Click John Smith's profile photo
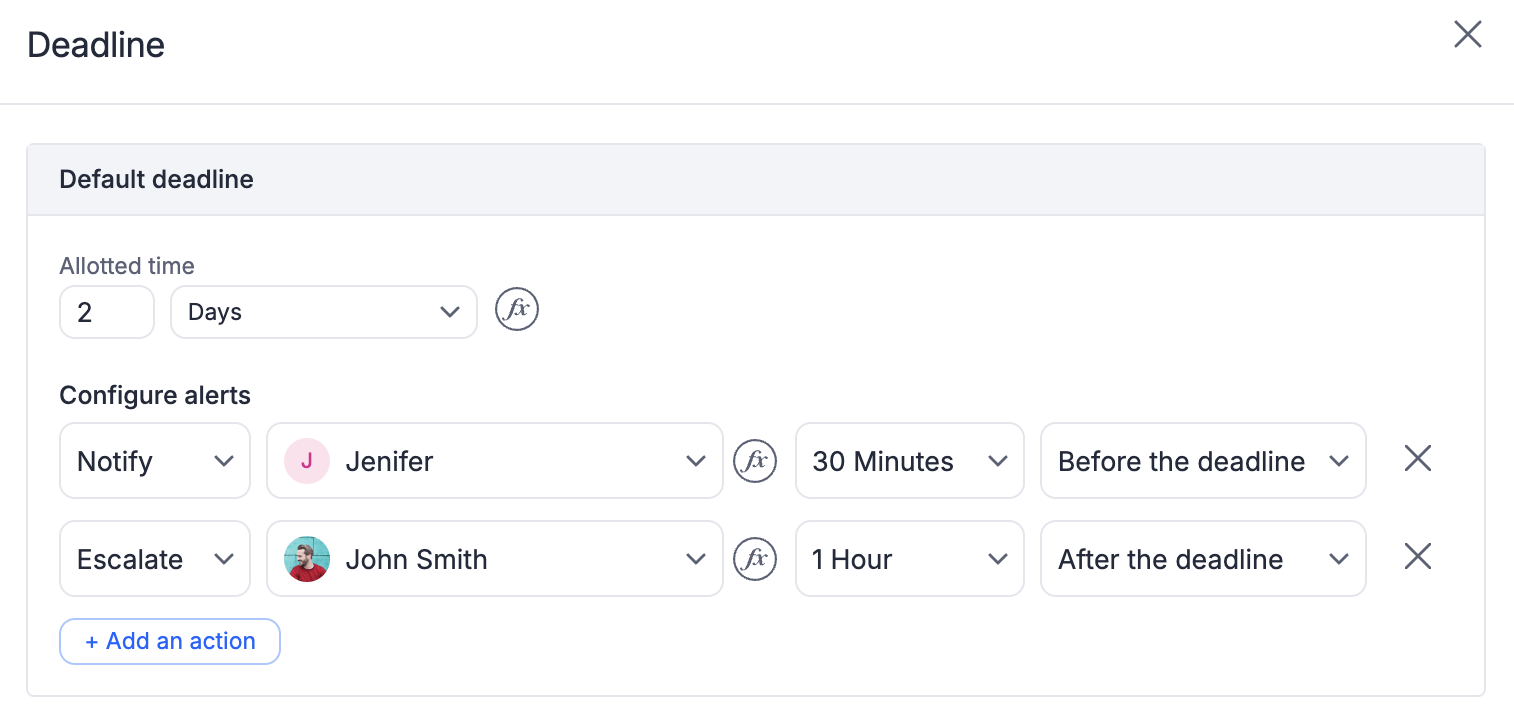The height and width of the screenshot is (726, 1514). (307, 559)
